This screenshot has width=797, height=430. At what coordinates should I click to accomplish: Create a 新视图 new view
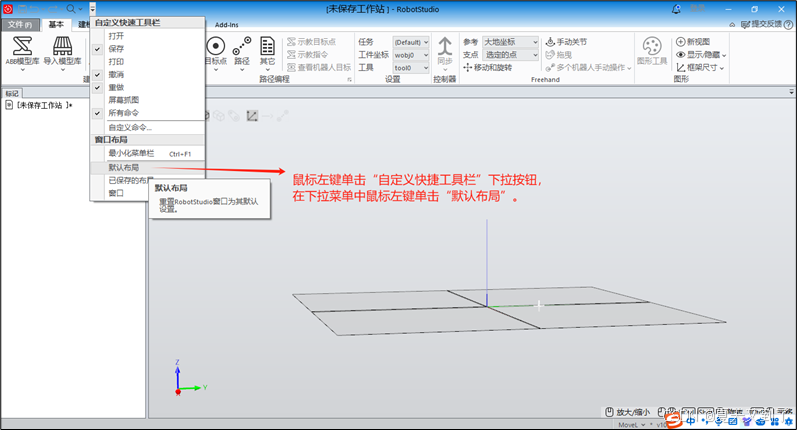tap(693, 42)
